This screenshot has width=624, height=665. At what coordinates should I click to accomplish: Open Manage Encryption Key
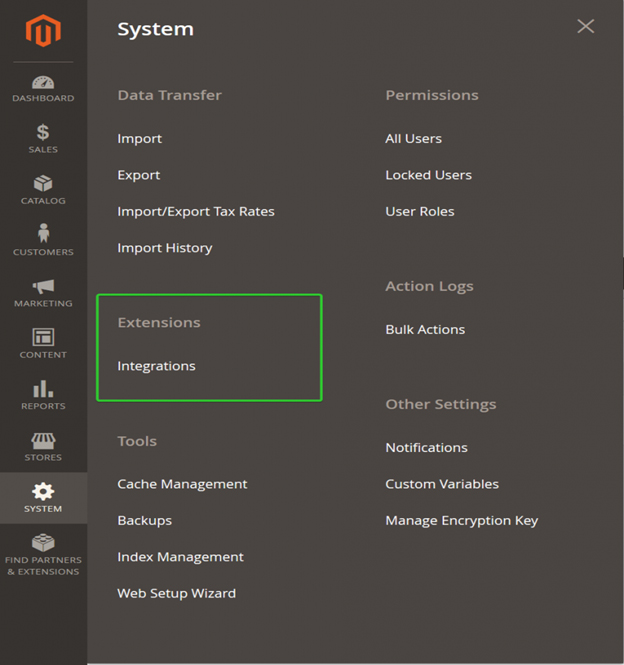click(x=462, y=520)
